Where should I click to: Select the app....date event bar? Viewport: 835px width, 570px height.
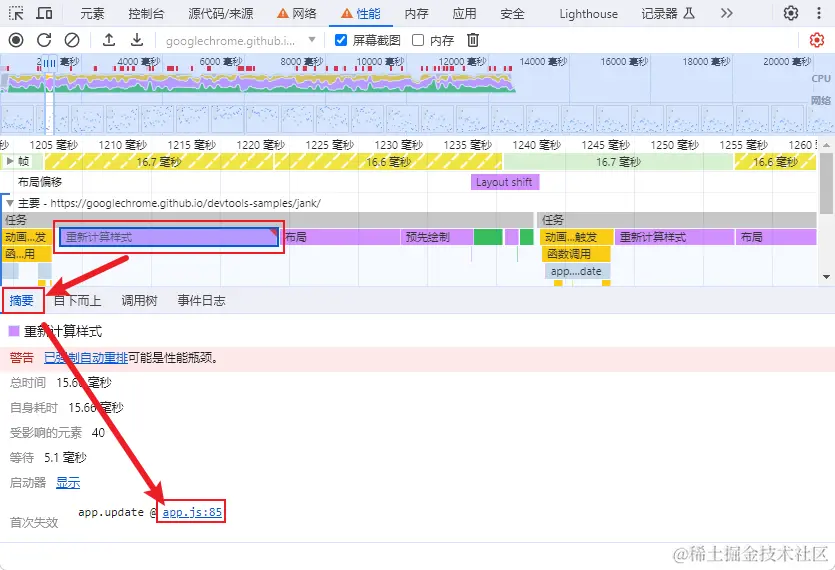click(x=577, y=271)
